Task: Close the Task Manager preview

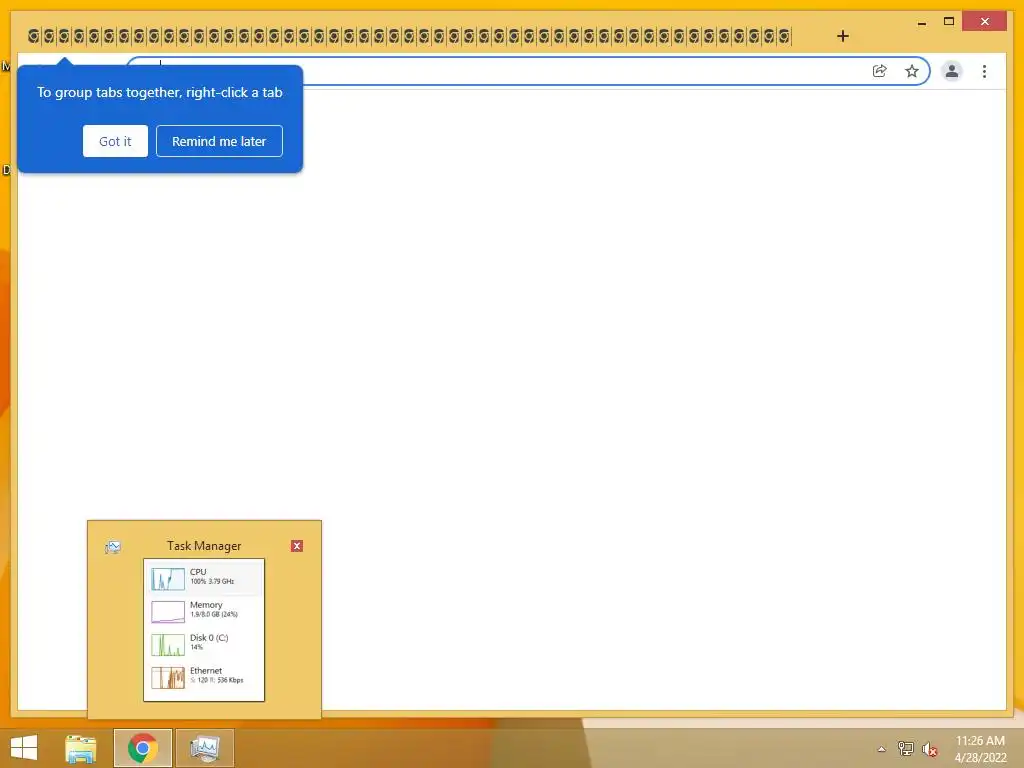Action: (x=297, y=546)
